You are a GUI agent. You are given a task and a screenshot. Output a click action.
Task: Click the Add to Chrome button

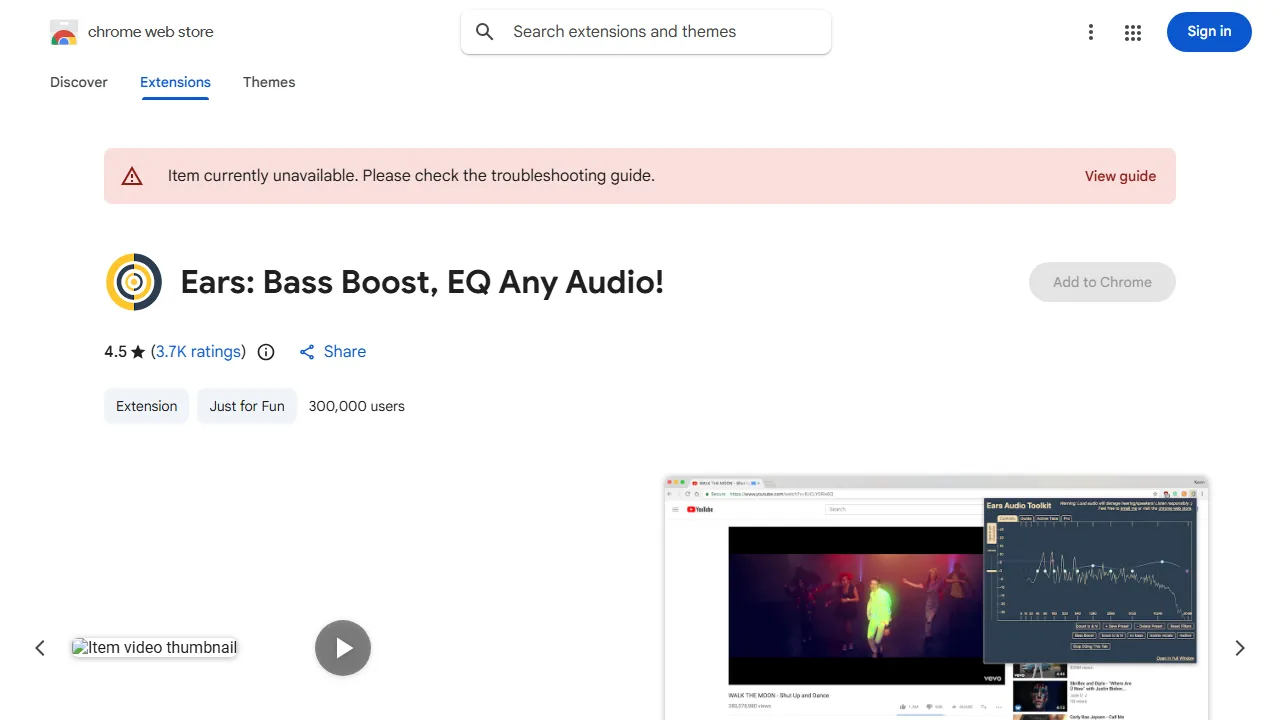(x=1102, y=282)
